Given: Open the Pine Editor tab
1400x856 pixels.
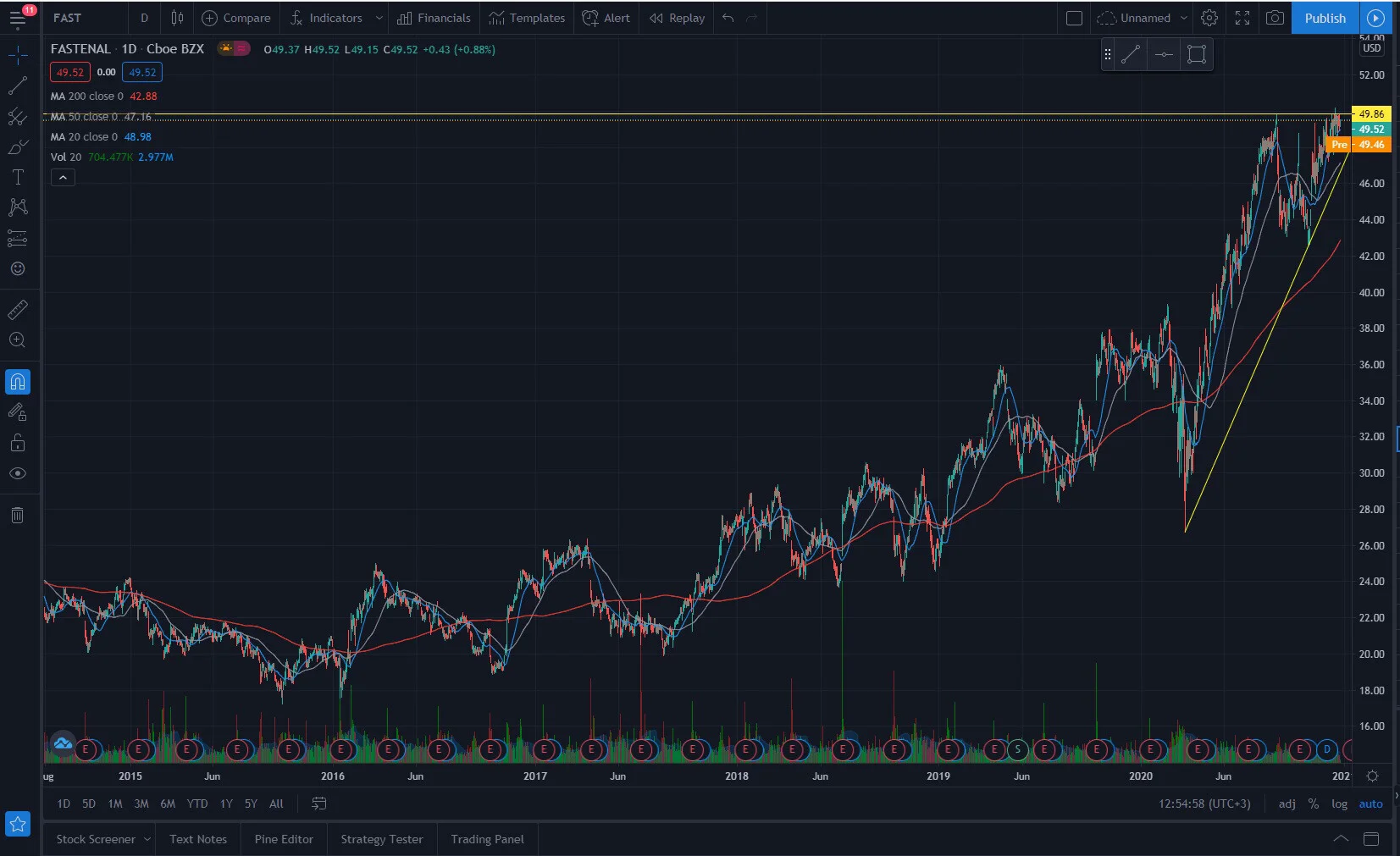Looking at the screenshot, I should click(x=284, y=839).
